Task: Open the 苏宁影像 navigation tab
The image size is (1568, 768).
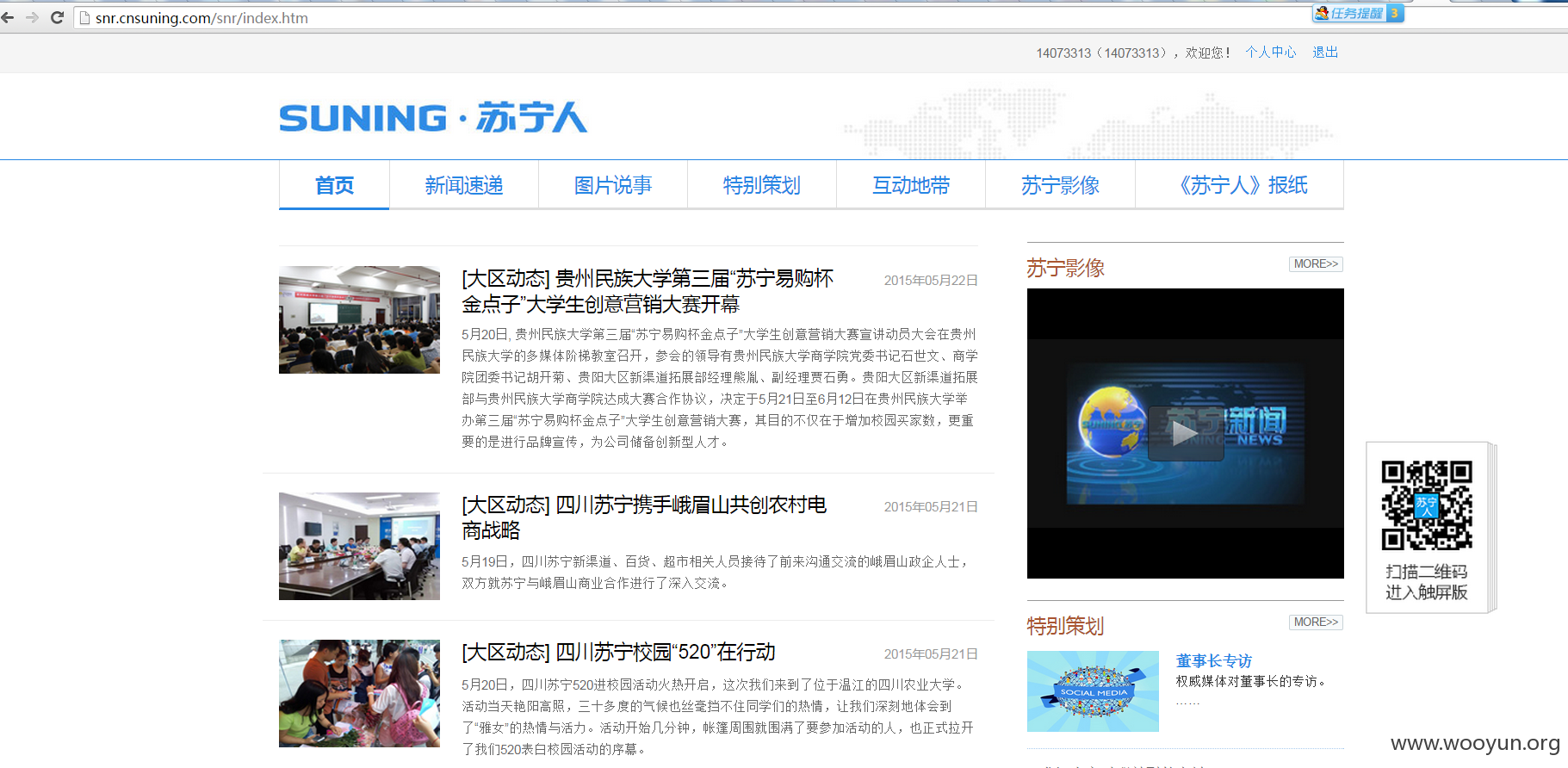Action: (1060, 185)
